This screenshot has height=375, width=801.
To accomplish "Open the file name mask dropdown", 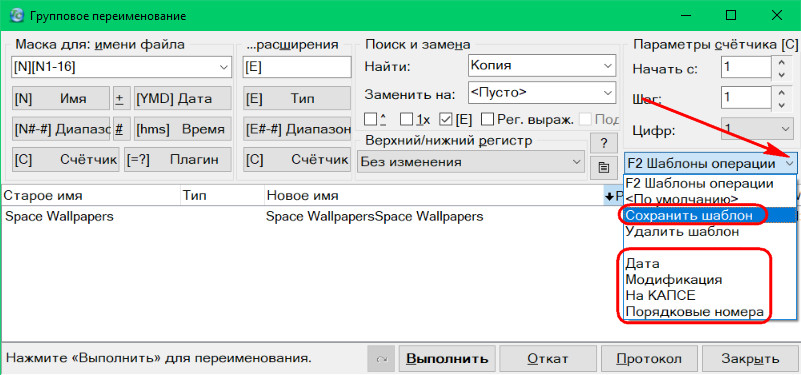I will click(223, 67).
